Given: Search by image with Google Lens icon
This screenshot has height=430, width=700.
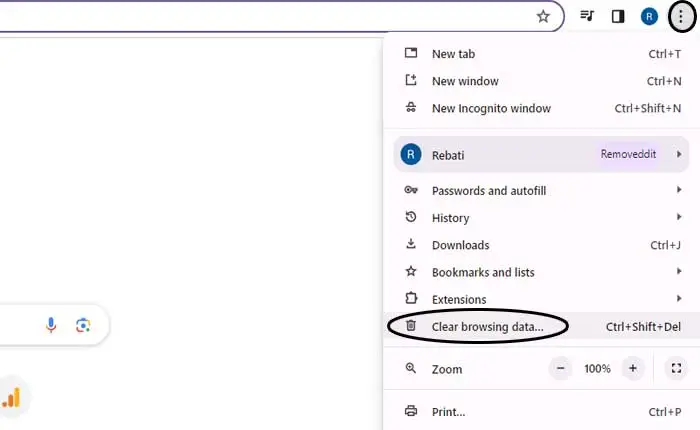Looking at the screenshot, I should (83, 325).
